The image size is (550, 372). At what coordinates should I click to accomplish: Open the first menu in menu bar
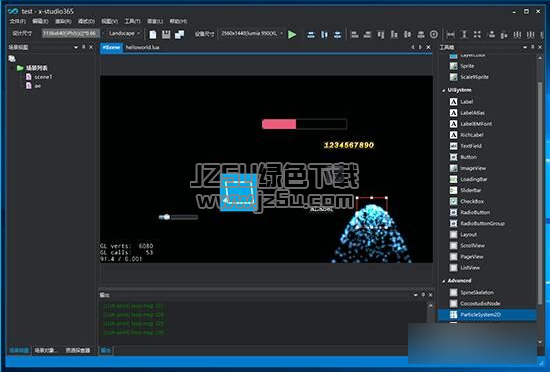18,21
